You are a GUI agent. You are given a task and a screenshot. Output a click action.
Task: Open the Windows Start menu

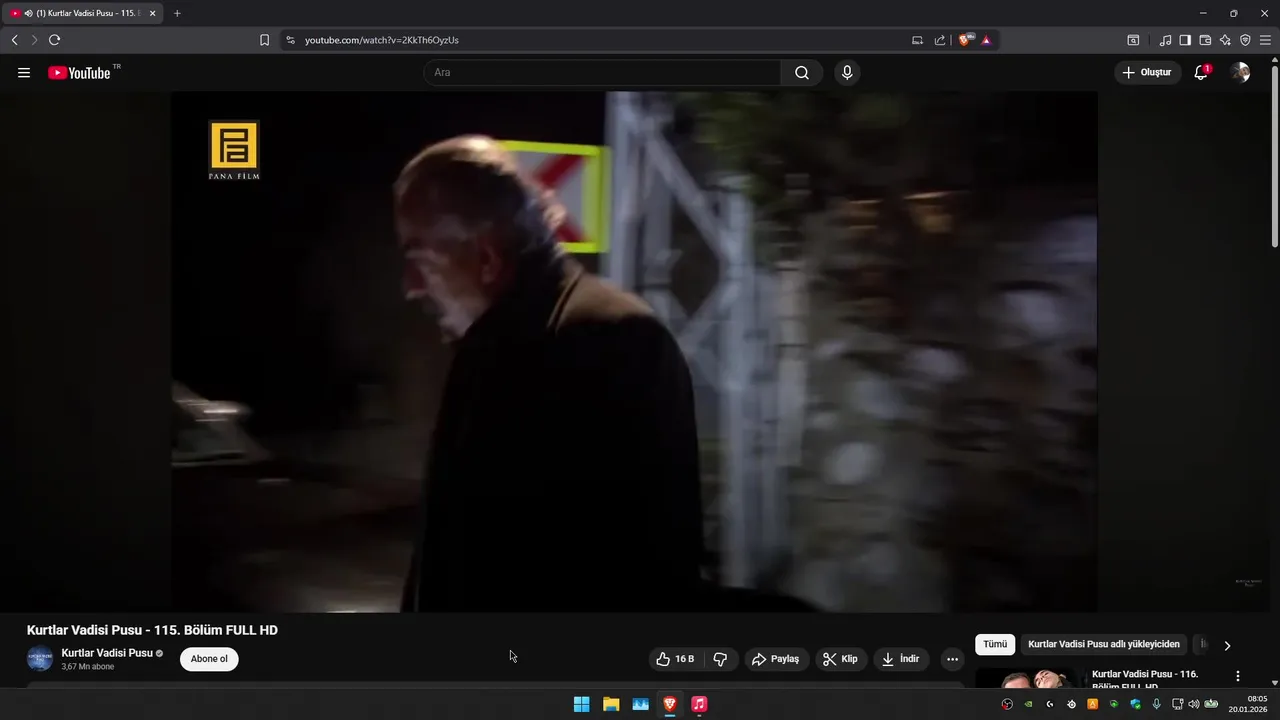click(581, 704)
